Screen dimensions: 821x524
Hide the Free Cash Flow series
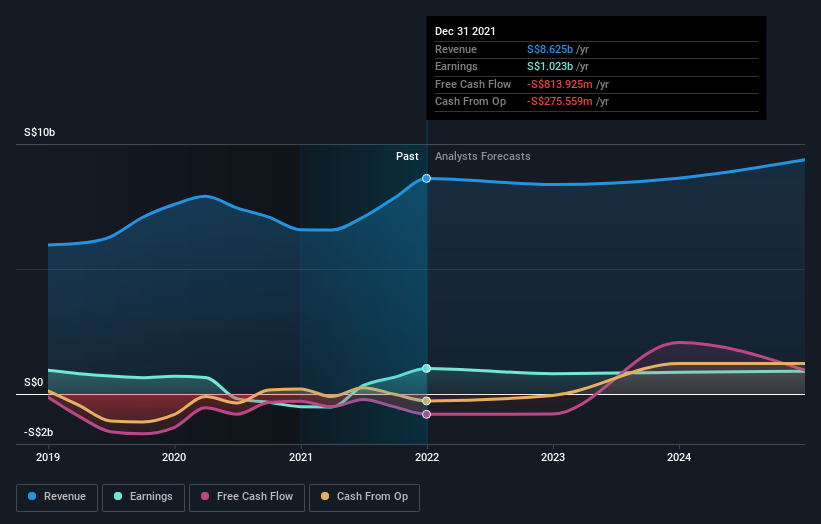pos(246,496)
